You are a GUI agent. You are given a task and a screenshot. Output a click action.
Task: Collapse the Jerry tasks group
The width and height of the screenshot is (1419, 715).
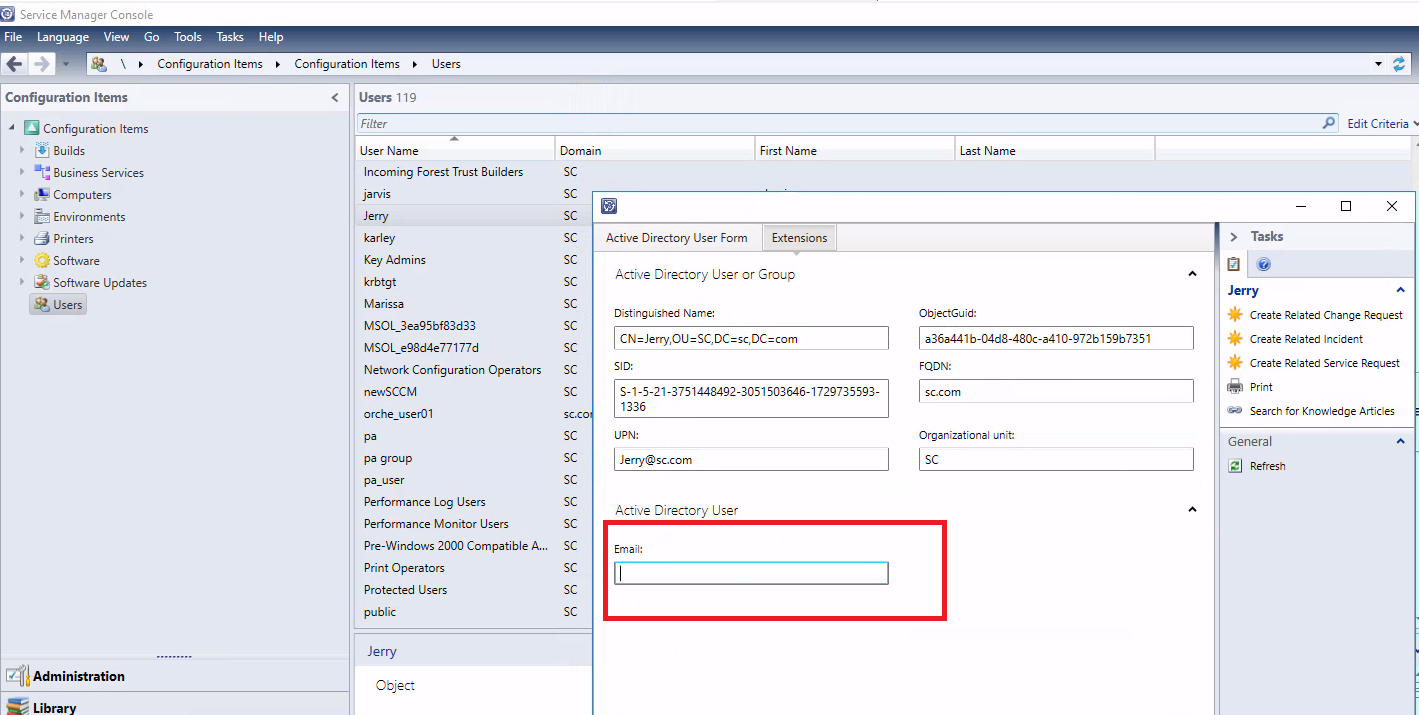1400,290
